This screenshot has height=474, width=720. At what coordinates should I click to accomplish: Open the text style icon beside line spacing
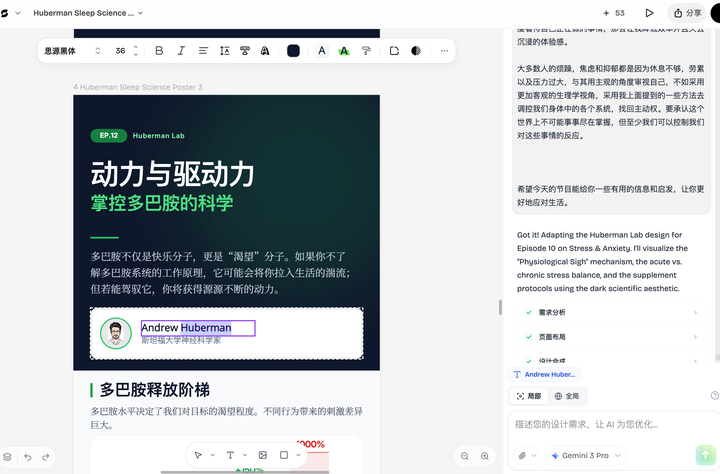(245, 51)
